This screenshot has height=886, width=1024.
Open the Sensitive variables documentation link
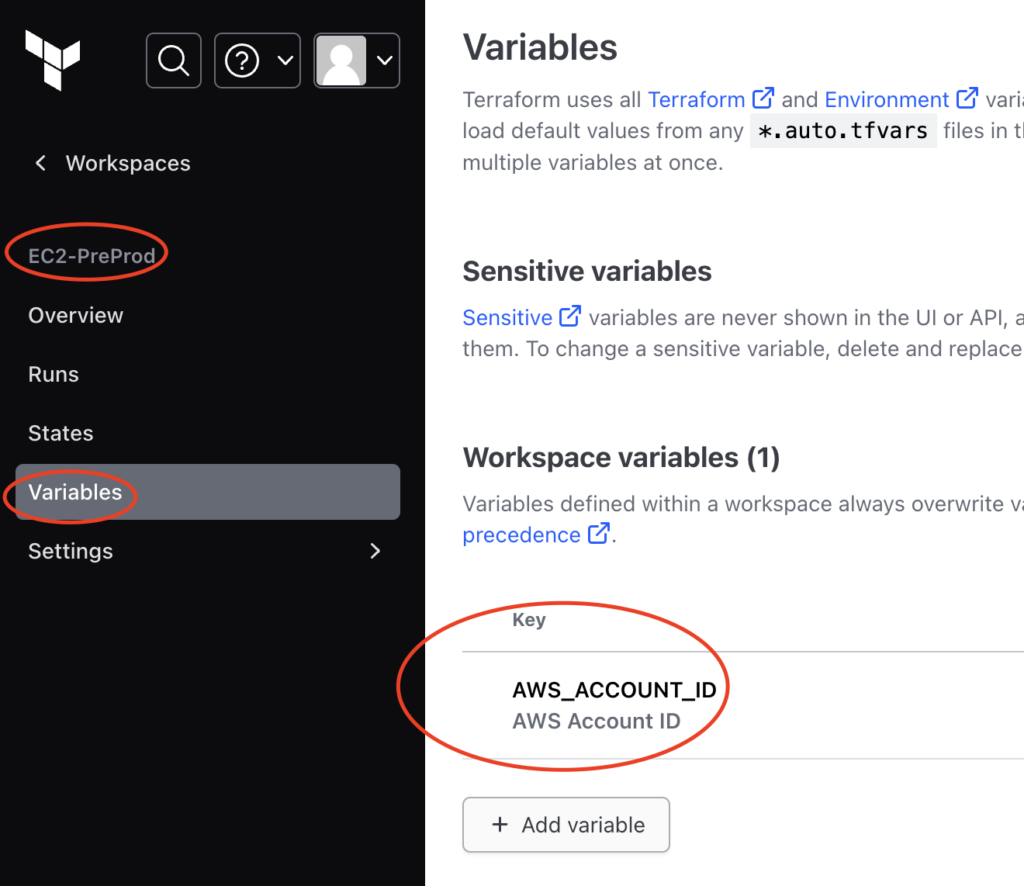click(x=507, y=317)
